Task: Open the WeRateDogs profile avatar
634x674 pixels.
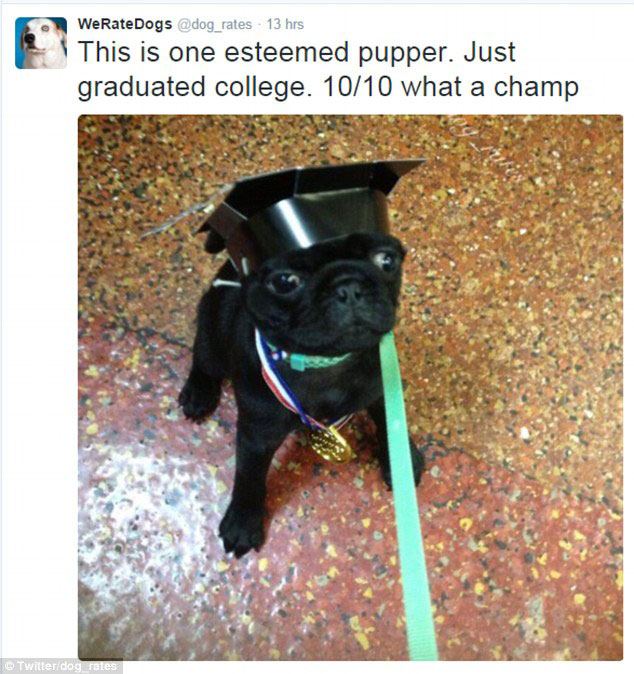Action: [x=41, y=43]
